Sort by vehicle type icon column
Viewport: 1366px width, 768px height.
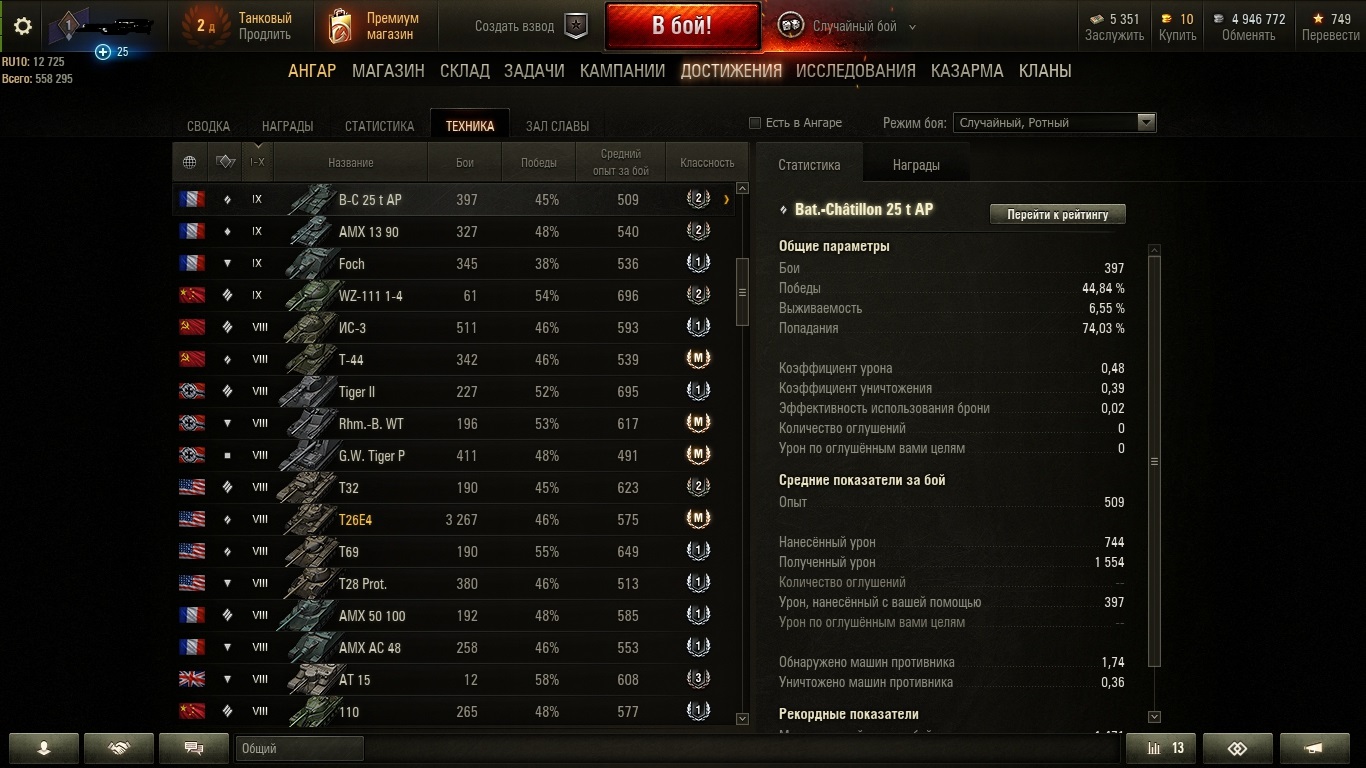[x=225, y=162]
